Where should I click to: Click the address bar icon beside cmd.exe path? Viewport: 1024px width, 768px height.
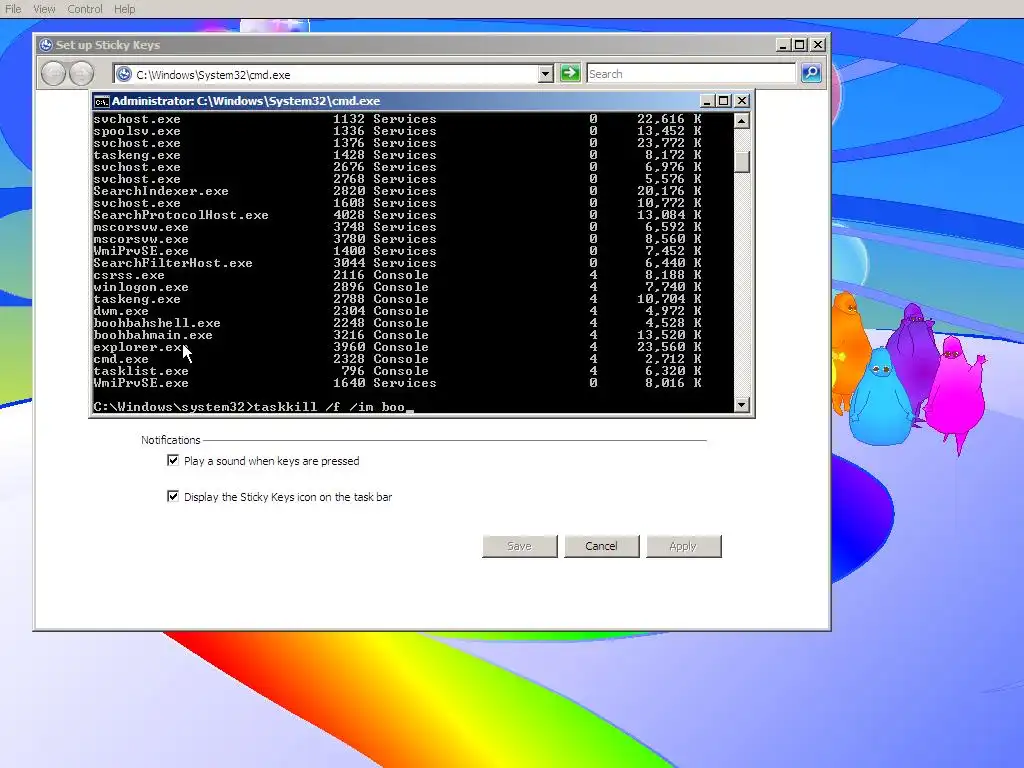[124, 74]
